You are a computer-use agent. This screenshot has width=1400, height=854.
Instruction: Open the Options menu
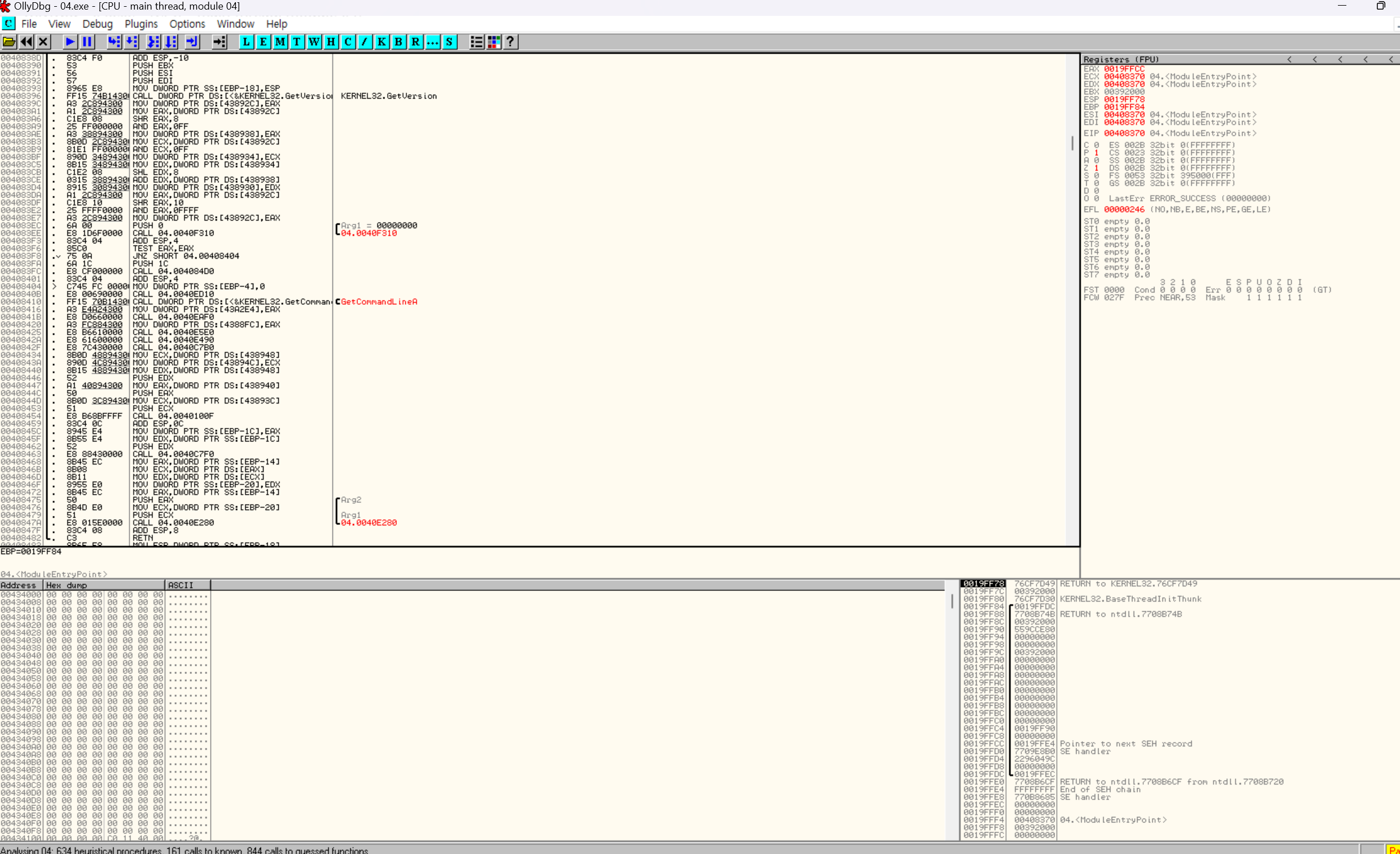point(187,24)
